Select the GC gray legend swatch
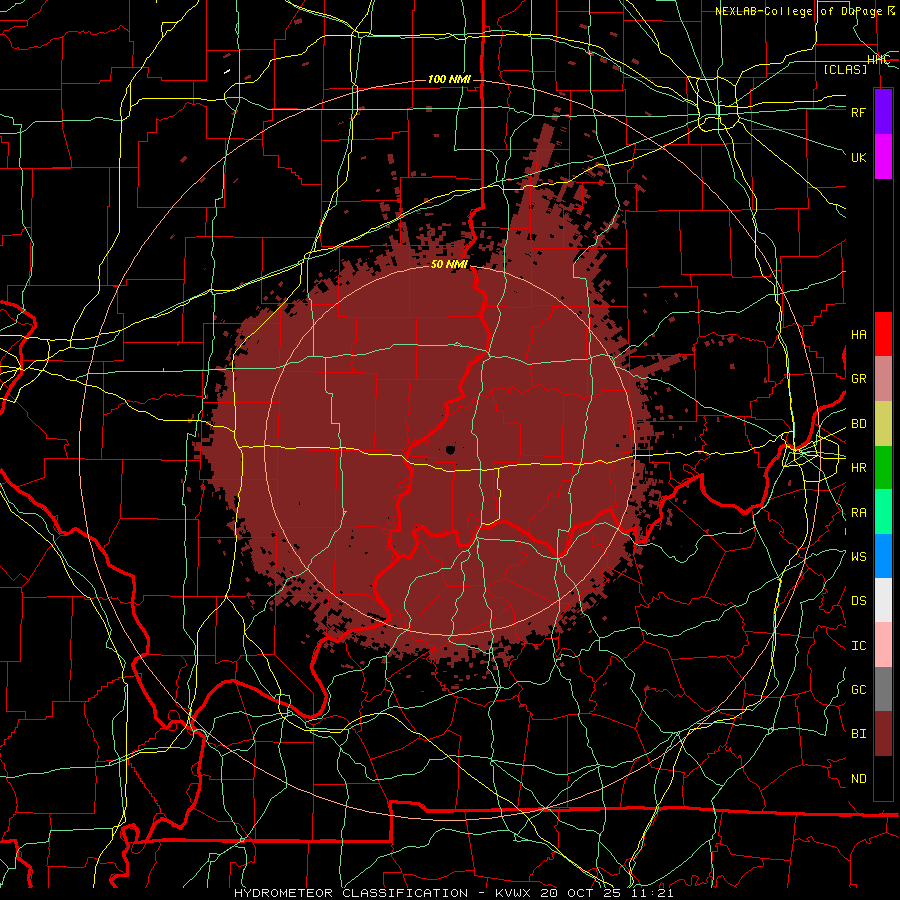The height and width of the screenshot is (900, 900). tap(883, 689)
